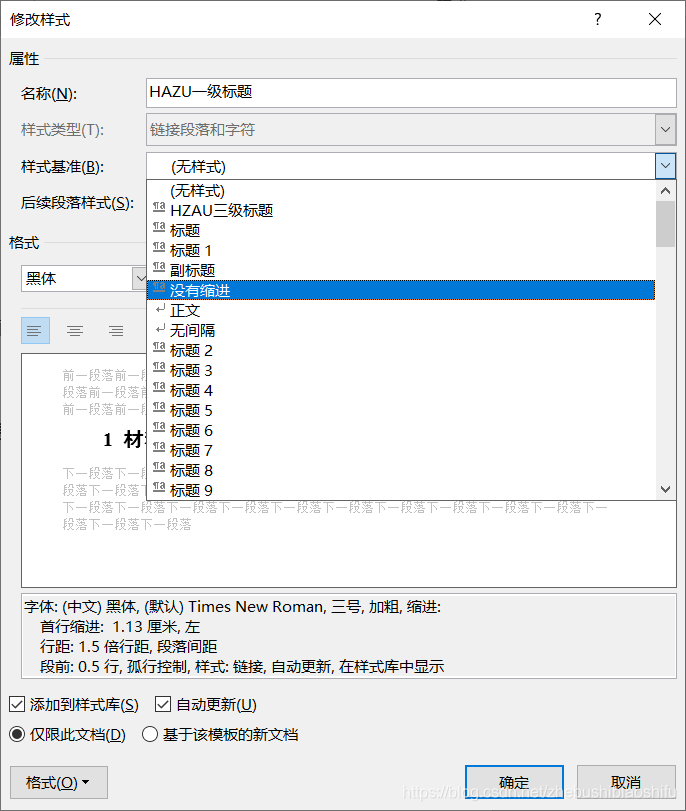Expand the 格式 options button menu

[x=58, y=783]
